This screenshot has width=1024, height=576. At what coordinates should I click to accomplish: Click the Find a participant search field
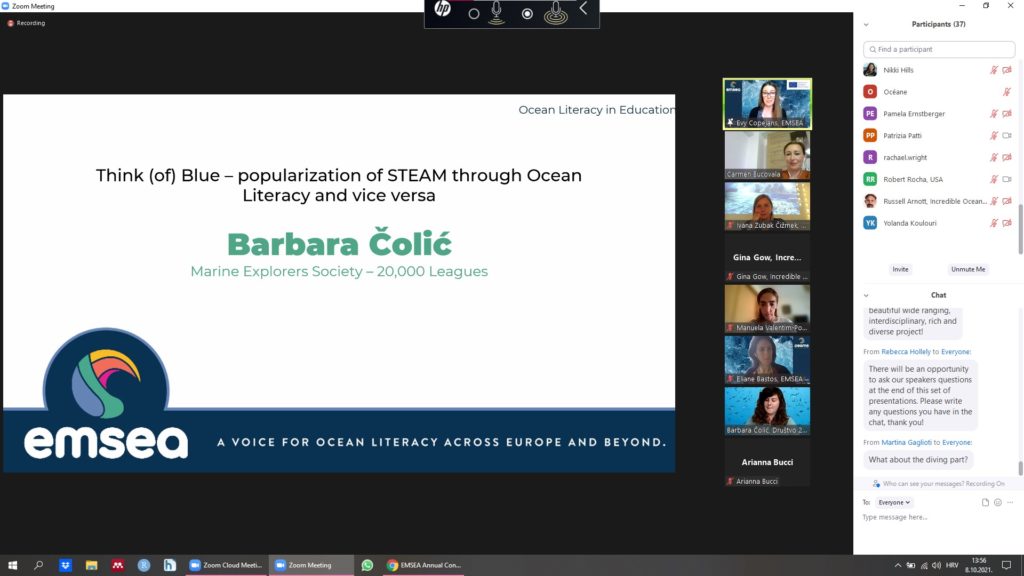tap(939, 49)
